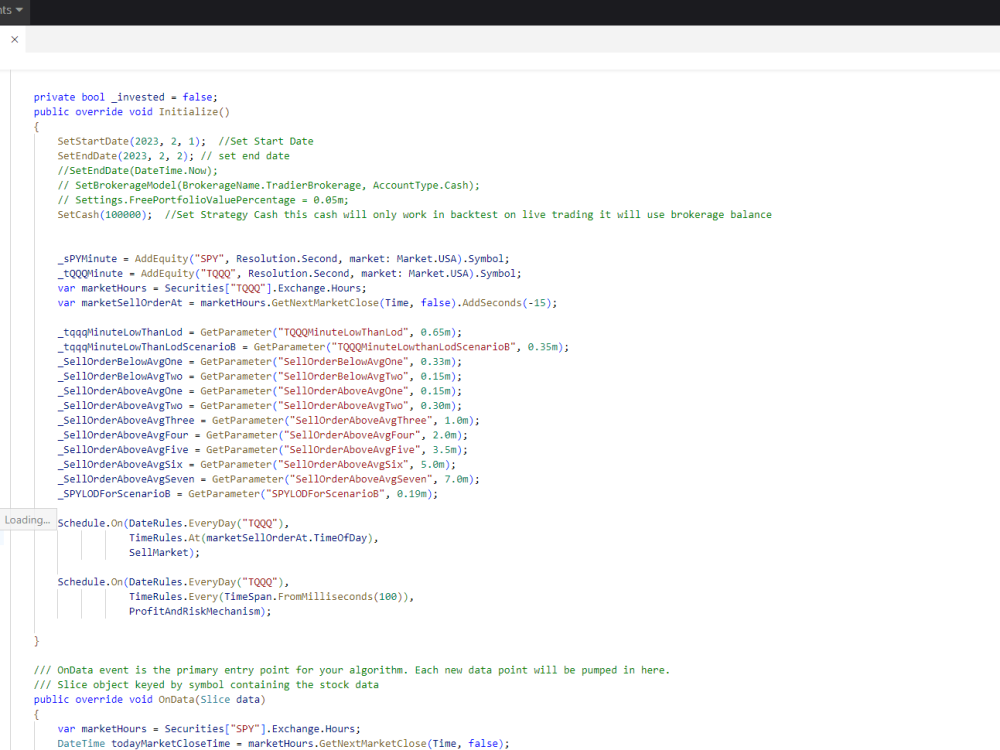Click the _tqqqMinuteLowThanLod GetParameter 0.65m line
This screenshot has width=1000, height=750.
click(260, 332)
